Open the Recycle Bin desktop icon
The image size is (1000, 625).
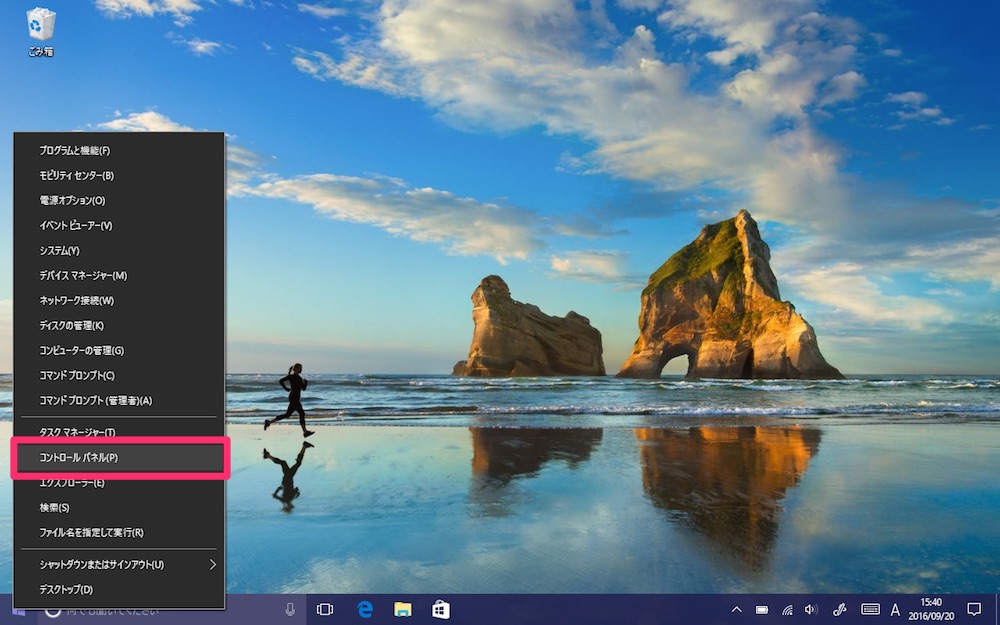click(x=41, y=31)
